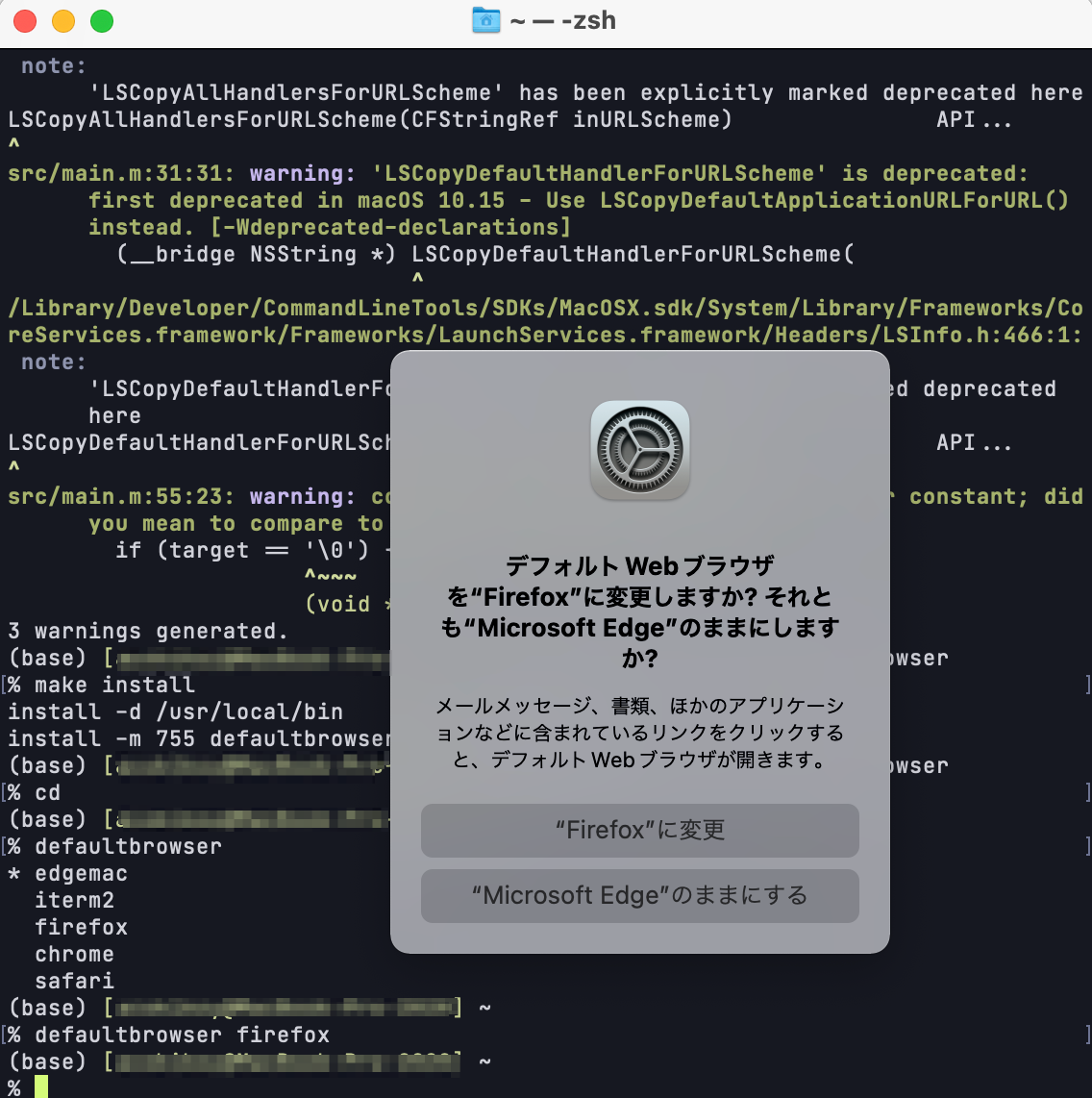Image resolution: width=1092 pixels, height=1098 pixels.
Task: Click the '% cd' command line
Action: [34, 792]
